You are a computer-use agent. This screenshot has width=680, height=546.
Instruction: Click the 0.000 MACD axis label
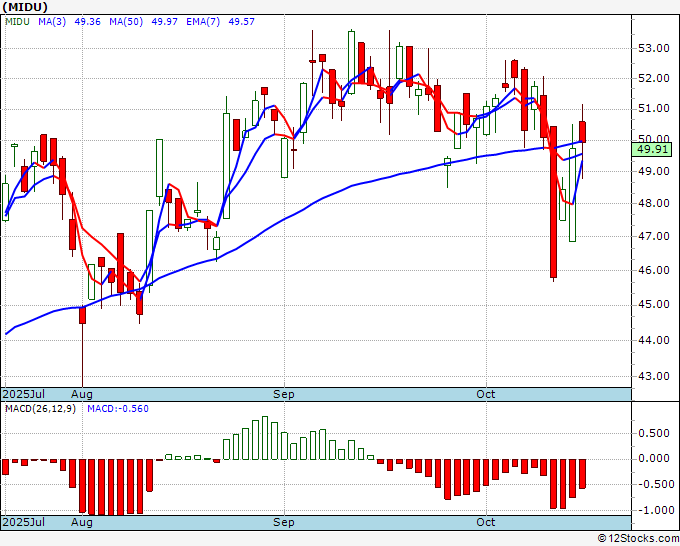pyautogui.click(x=654, y=458)
